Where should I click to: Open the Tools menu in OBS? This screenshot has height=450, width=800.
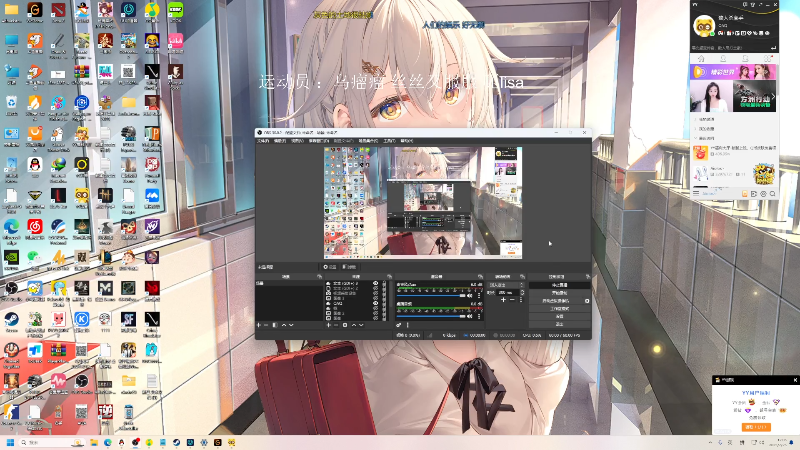click(389, 140)
